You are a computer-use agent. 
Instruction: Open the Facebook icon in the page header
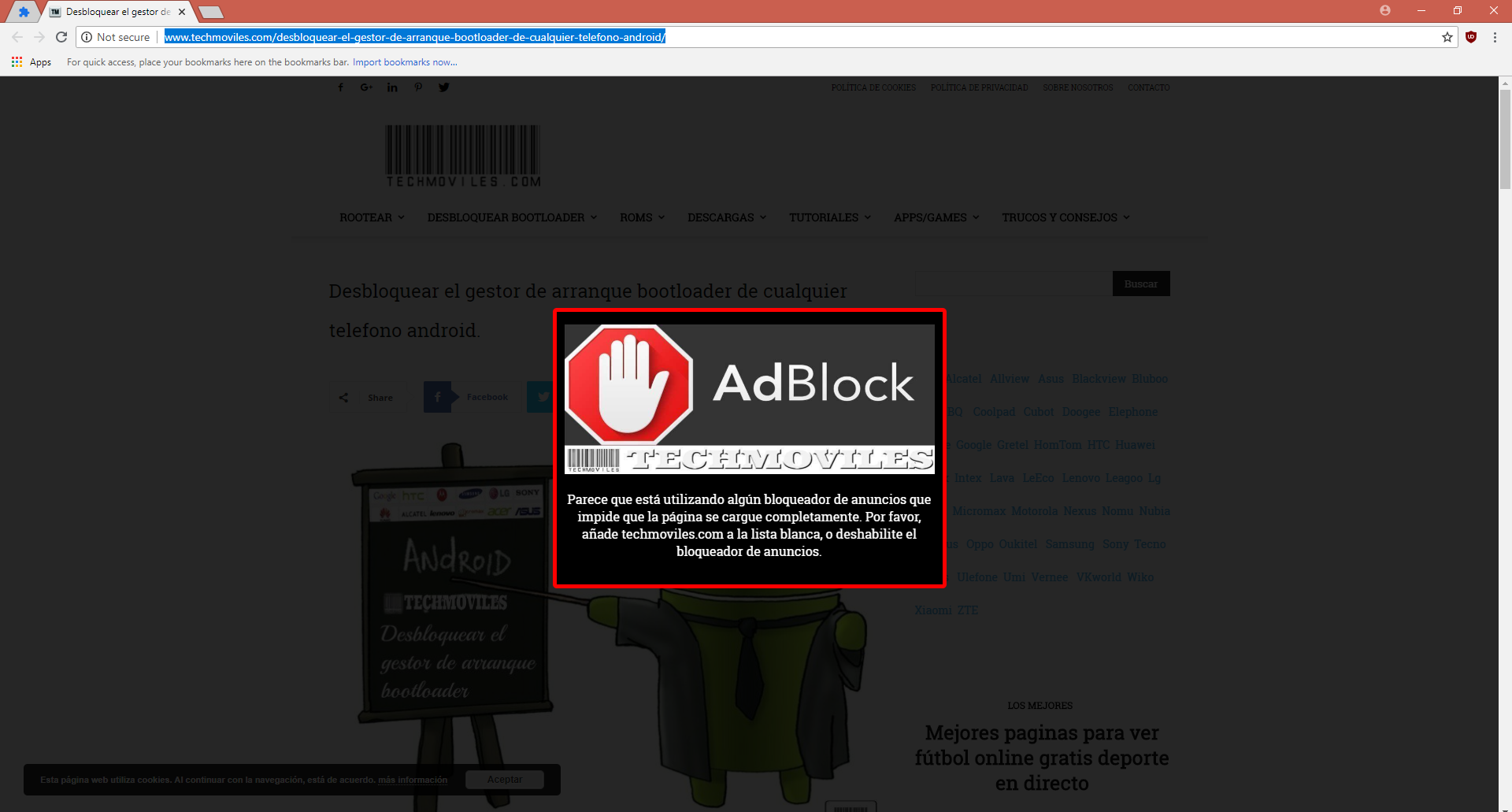341,87
